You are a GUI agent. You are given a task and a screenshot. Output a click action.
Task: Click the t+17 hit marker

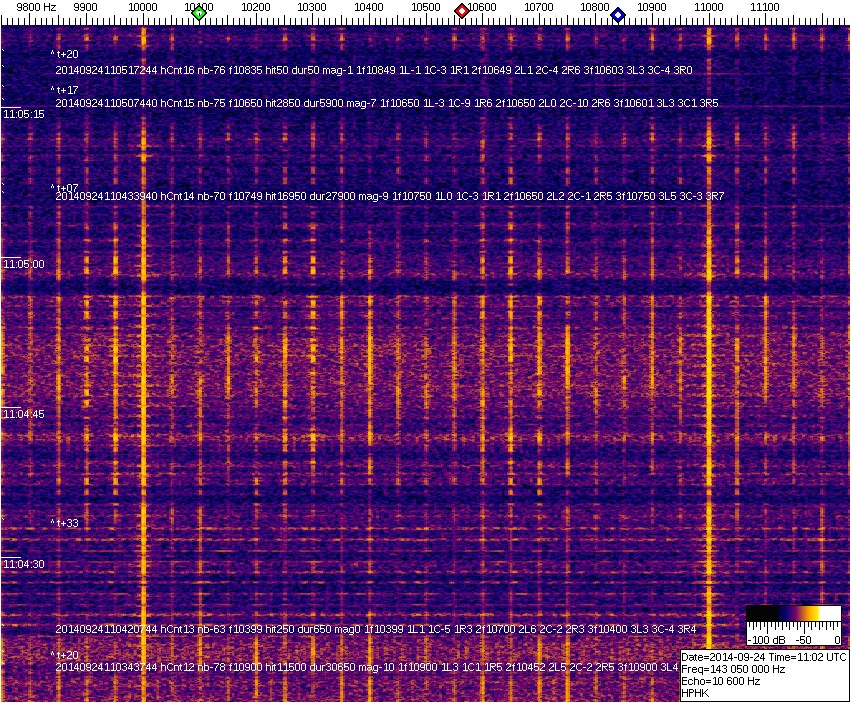(66, 90)
